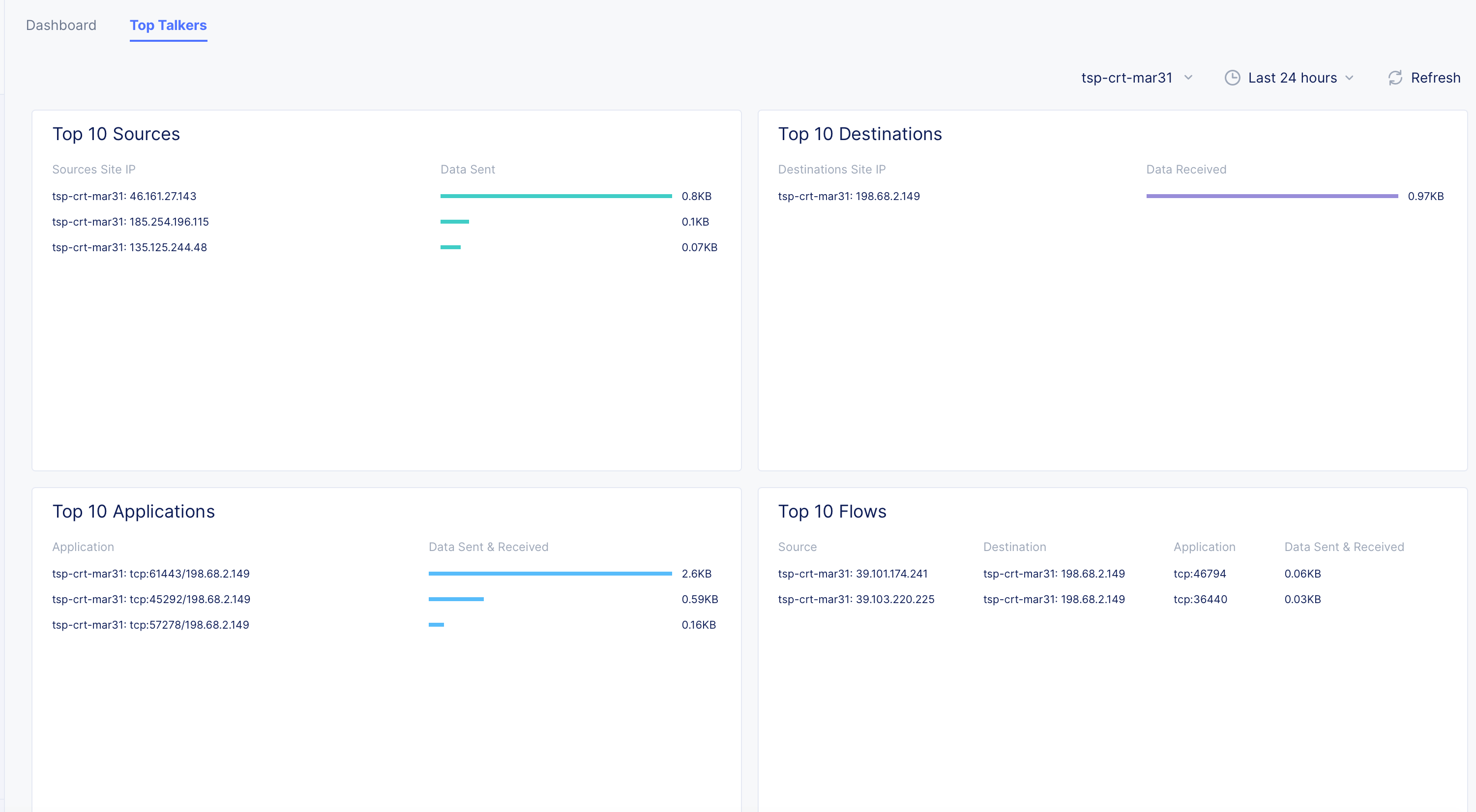This screenshot has width=1476, height=812.
Task: Click the teal 0.8KB data sent bar
Action: coord(556,197)
